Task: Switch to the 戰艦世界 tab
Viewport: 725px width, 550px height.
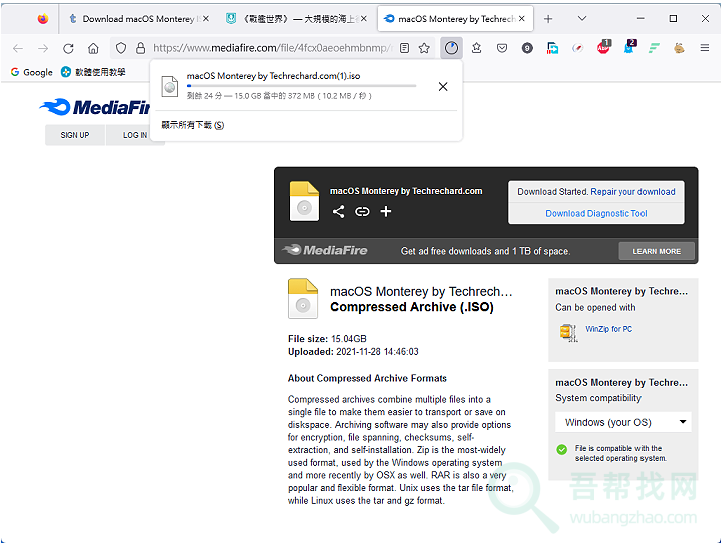Action: 295,19
